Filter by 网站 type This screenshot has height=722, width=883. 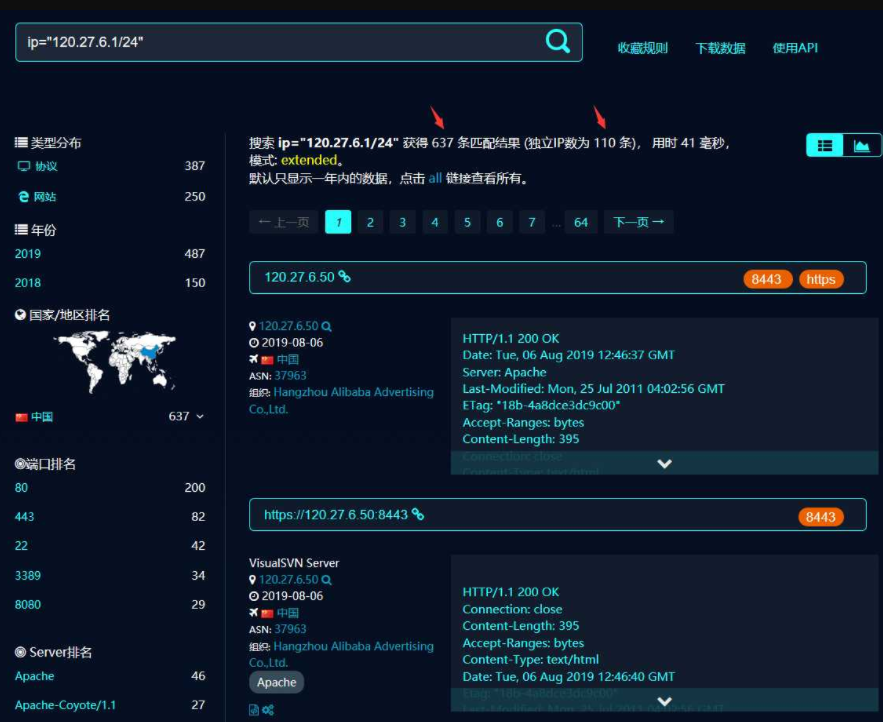[45, 197]
